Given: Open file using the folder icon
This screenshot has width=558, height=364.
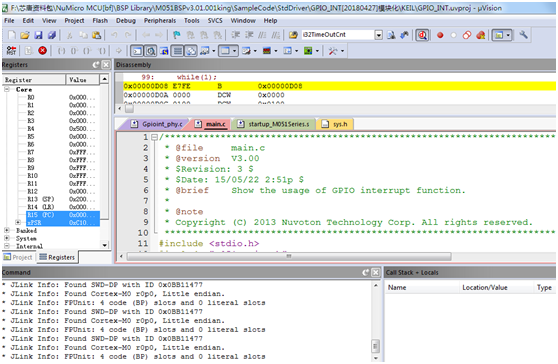Looking at the screenshot, I should [25, 35].
